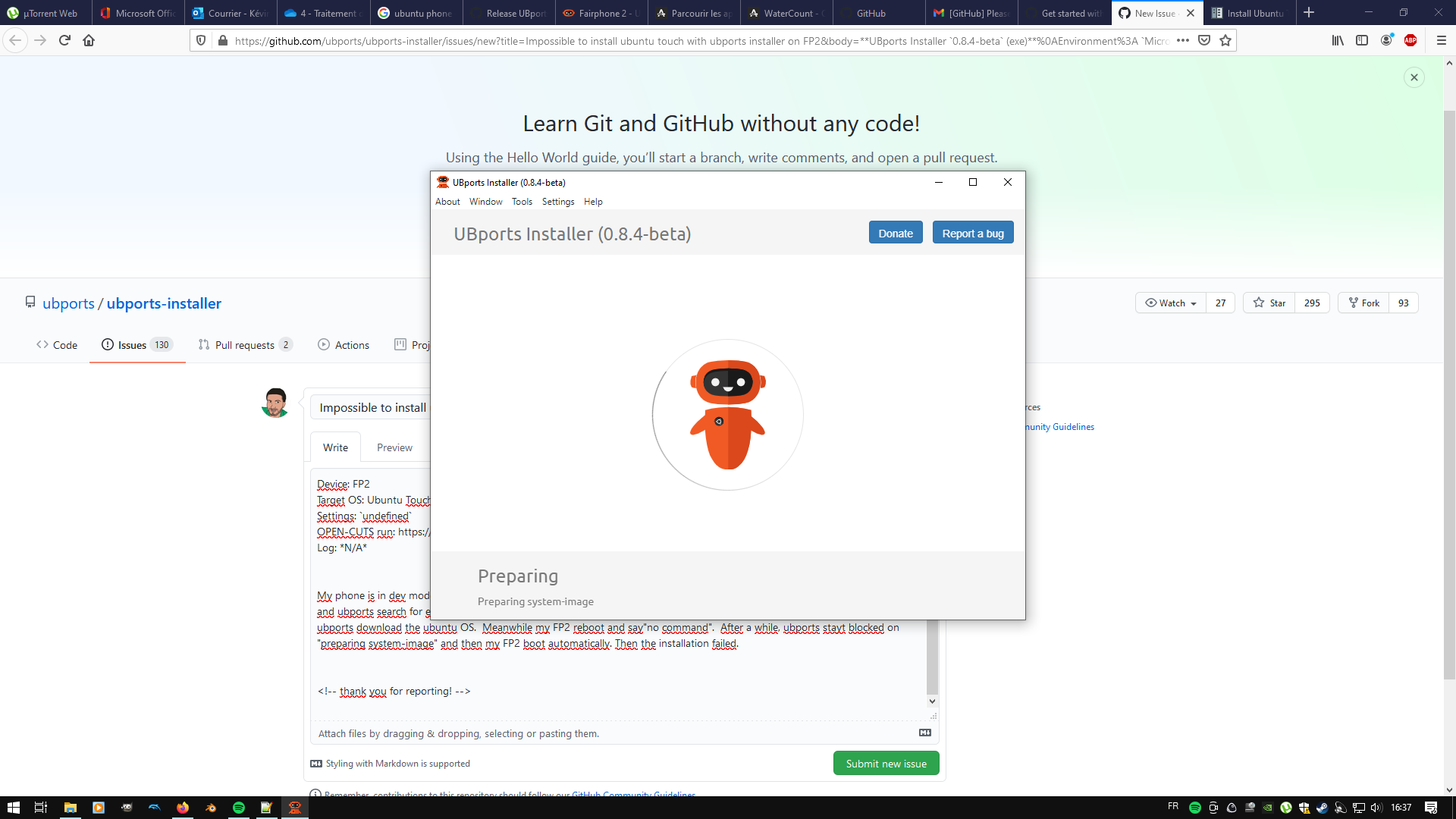This screenshot has width=1456, height=819.
Task: Open Spotify from the taskbar
Action: [239, 808]
